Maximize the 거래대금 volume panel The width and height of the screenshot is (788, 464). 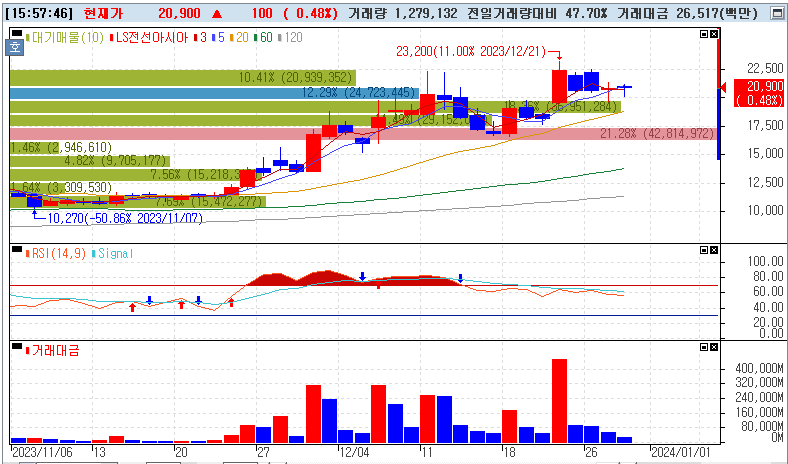tap(704, 347)
